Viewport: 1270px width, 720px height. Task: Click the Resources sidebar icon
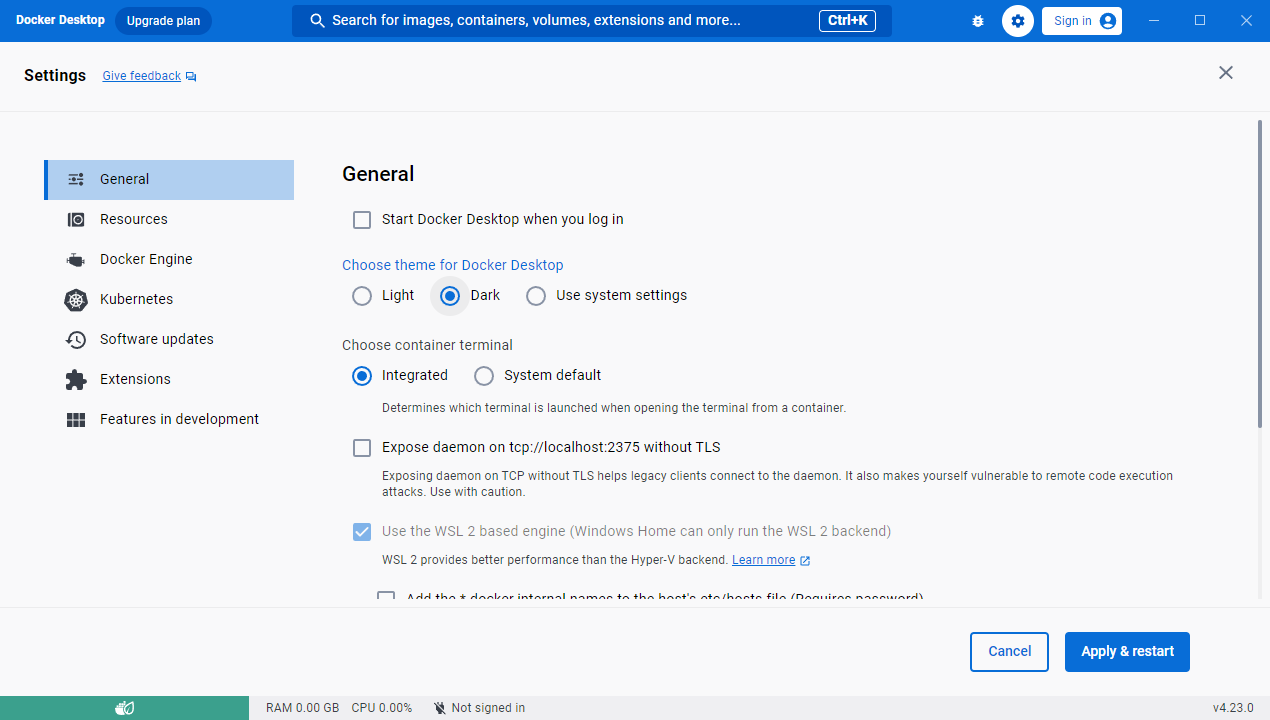point(76,220)
